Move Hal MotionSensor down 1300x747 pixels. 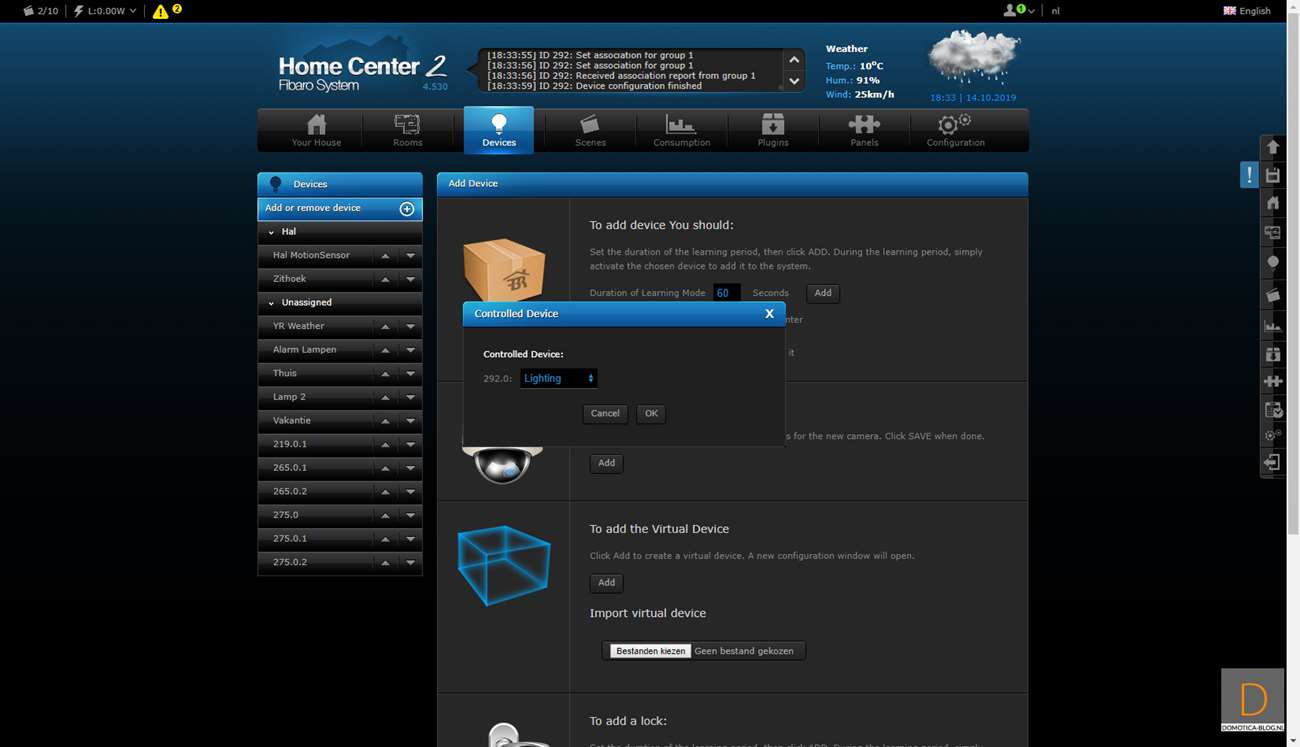[x=410, y=256]
